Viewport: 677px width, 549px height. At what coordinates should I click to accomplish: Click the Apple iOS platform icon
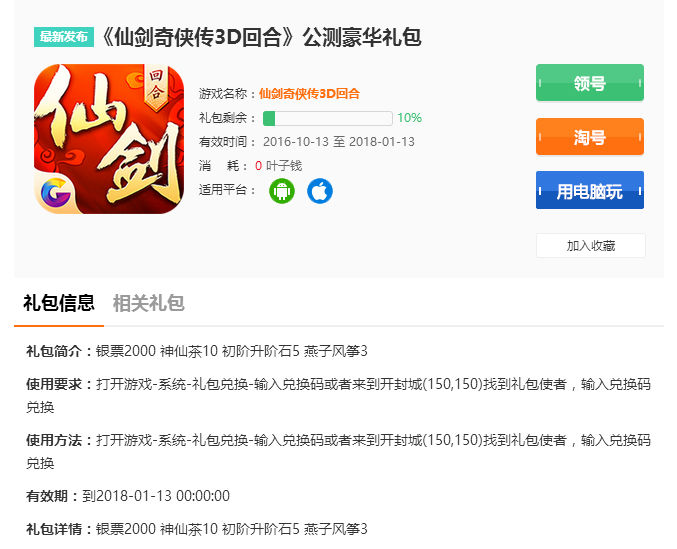coord(320,191)
